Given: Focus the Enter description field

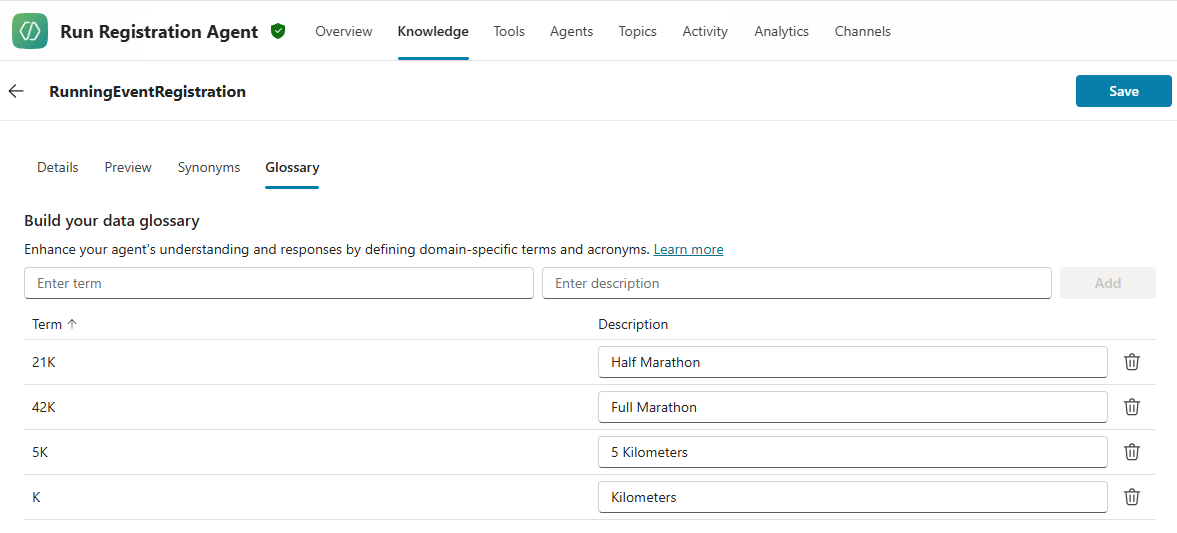Looking at the screenshot, I should [796, 283].
